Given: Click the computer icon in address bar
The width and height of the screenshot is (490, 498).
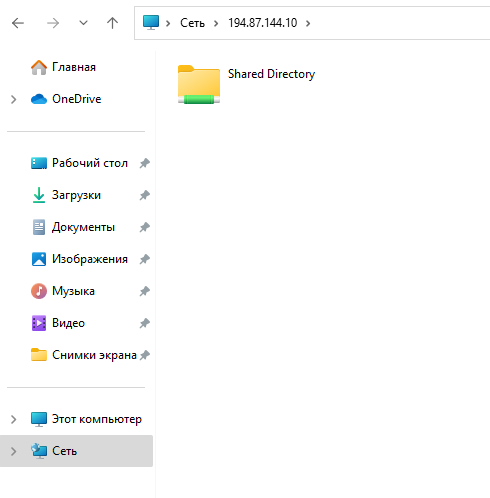Looking at the screenshot, I should tap(151, 22).
